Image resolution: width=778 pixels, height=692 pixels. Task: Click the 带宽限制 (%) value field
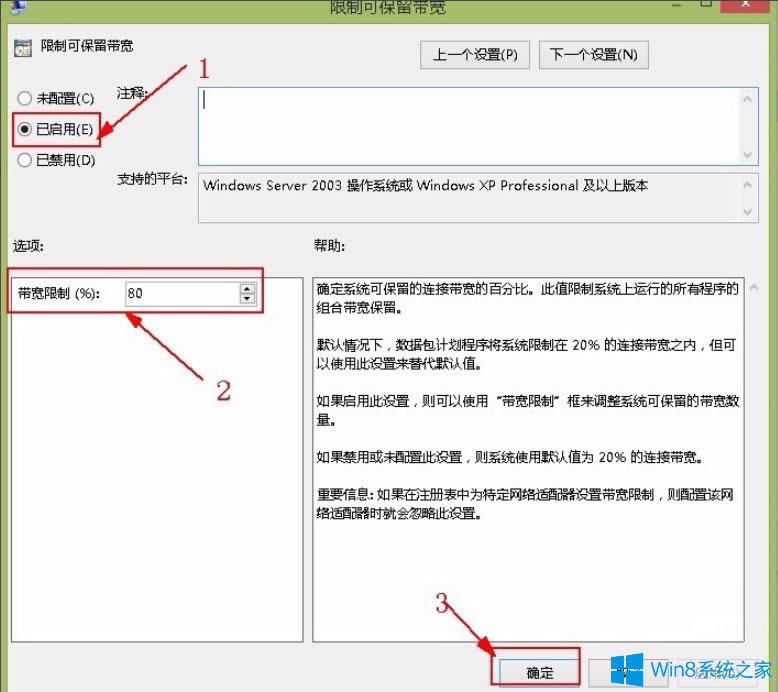pyautogui.click(x=181, y=293)
